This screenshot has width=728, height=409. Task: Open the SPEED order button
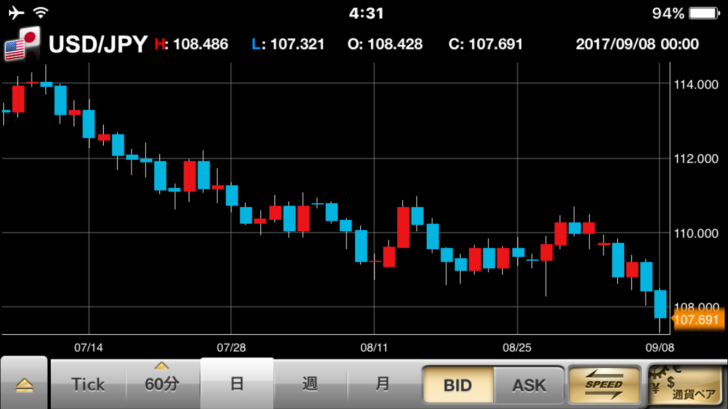pyautogui.click(x=601, y=384)
